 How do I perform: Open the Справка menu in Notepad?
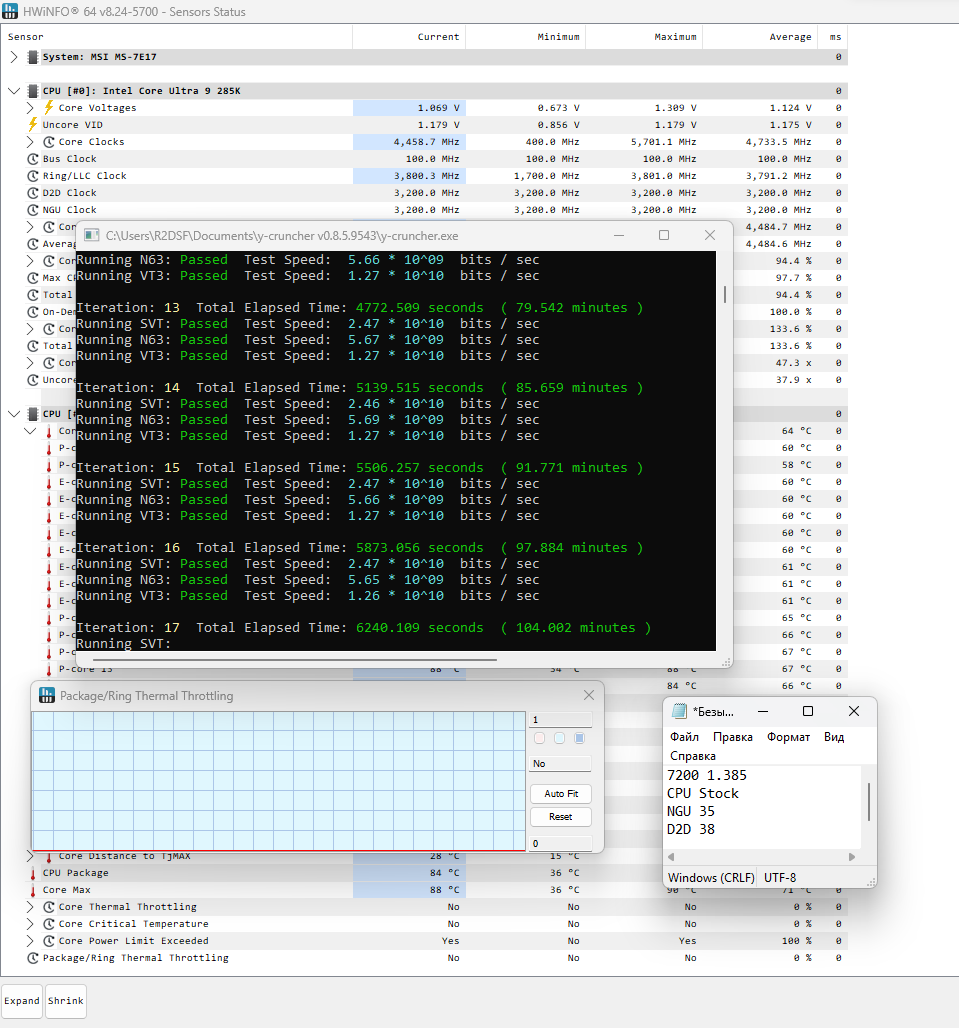tap(692, 756)
